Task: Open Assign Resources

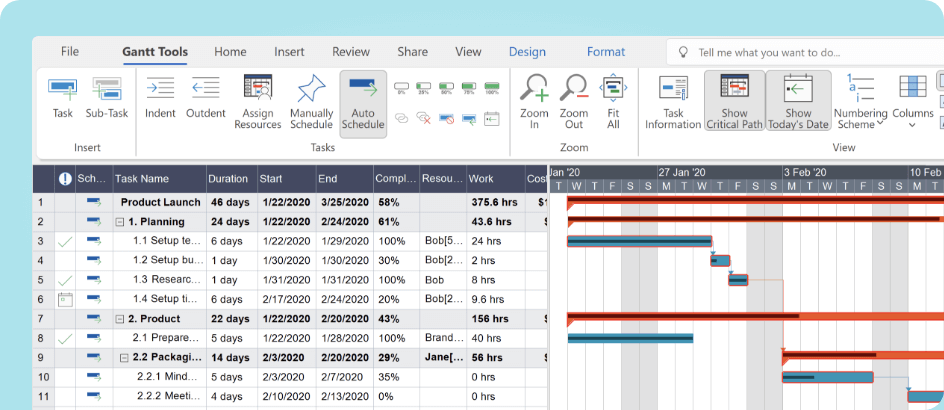Action: coord(258,102)
